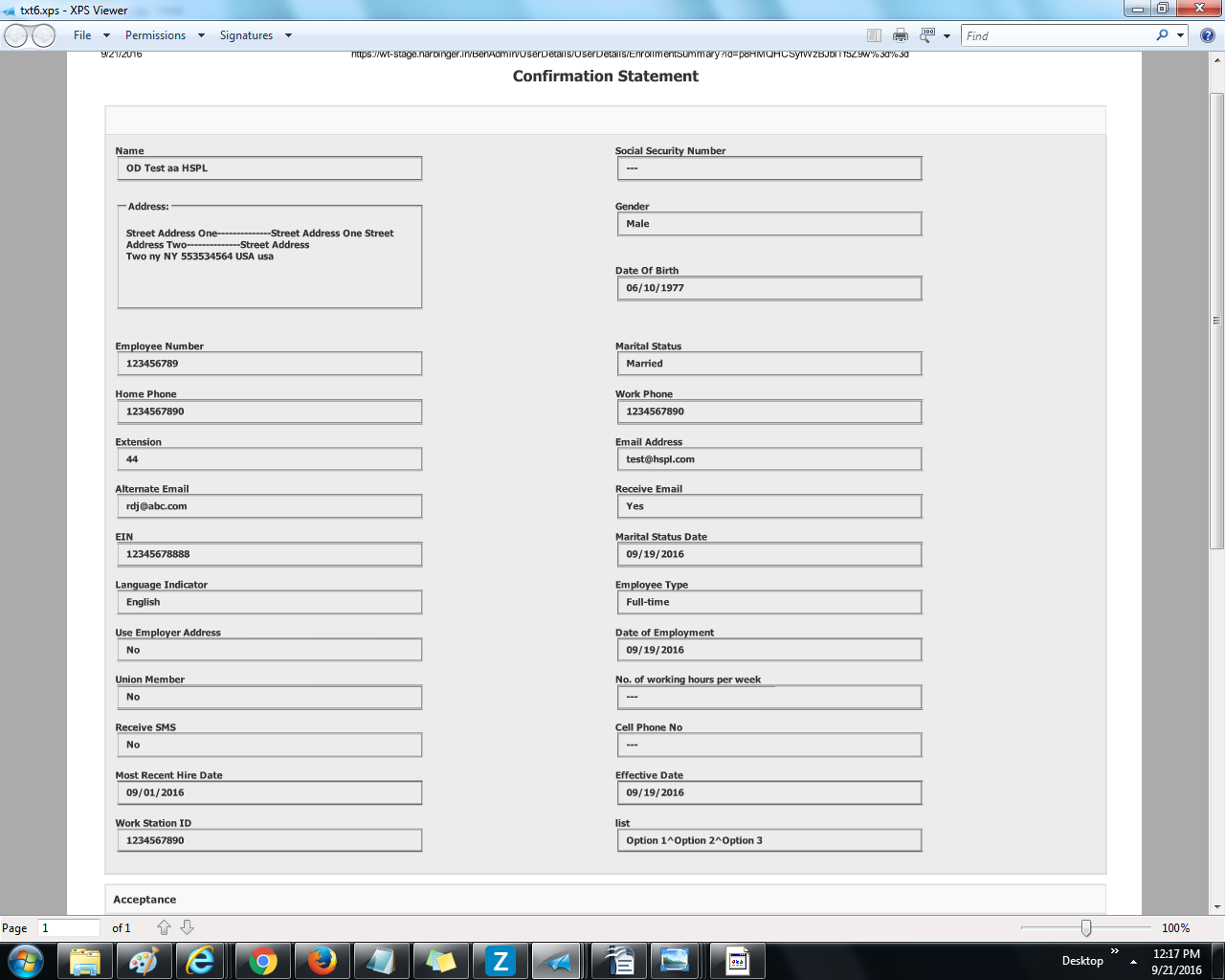The width and height of the screenshot is (1225, 980).
Task: Click Date Of Birth value 06/10/1977
Action: (769, 288)
